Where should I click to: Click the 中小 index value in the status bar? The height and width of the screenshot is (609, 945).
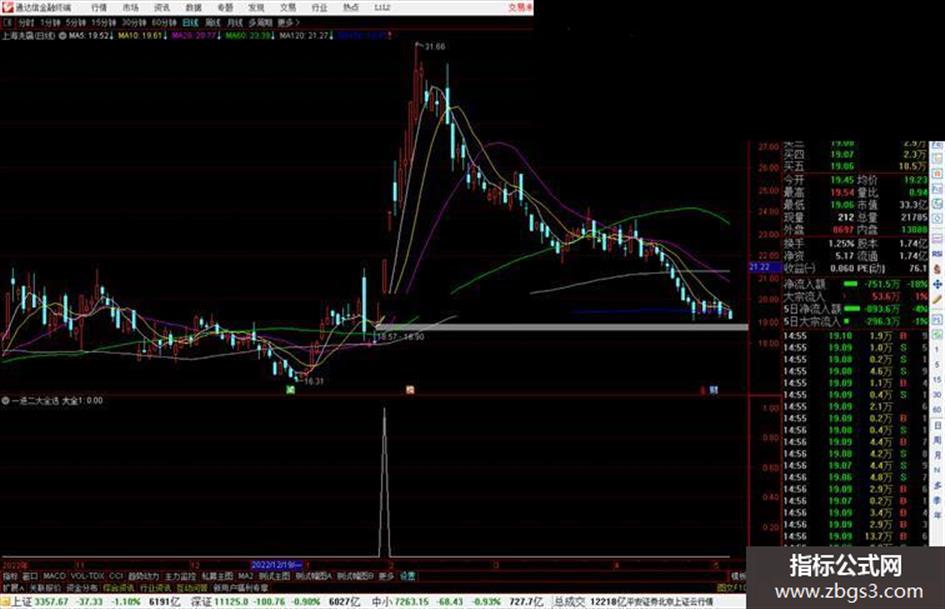(412, 602)
